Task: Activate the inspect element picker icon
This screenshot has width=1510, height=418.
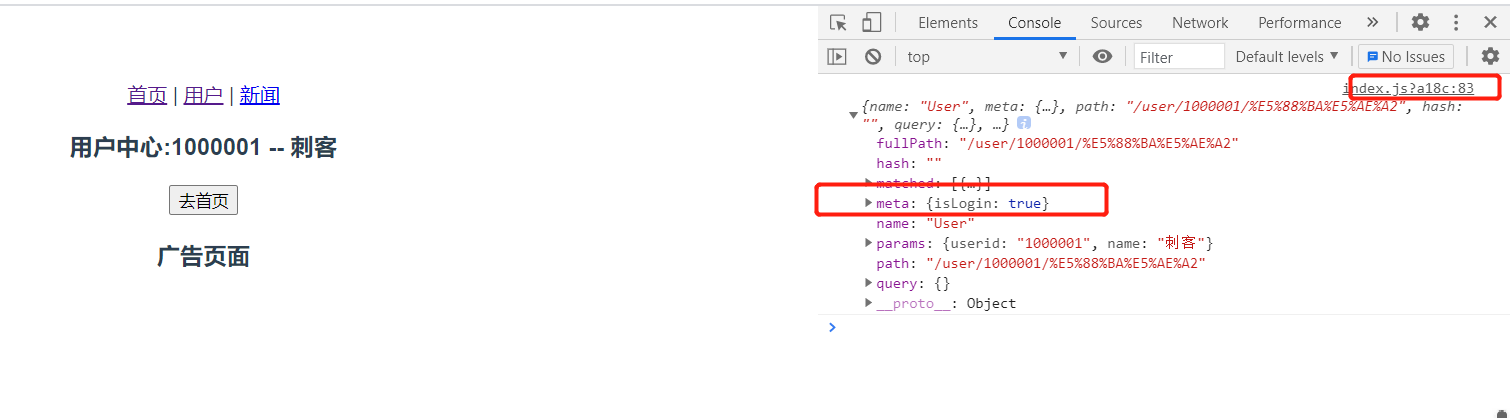Action: pyautogui.click(x=838, y=22)
